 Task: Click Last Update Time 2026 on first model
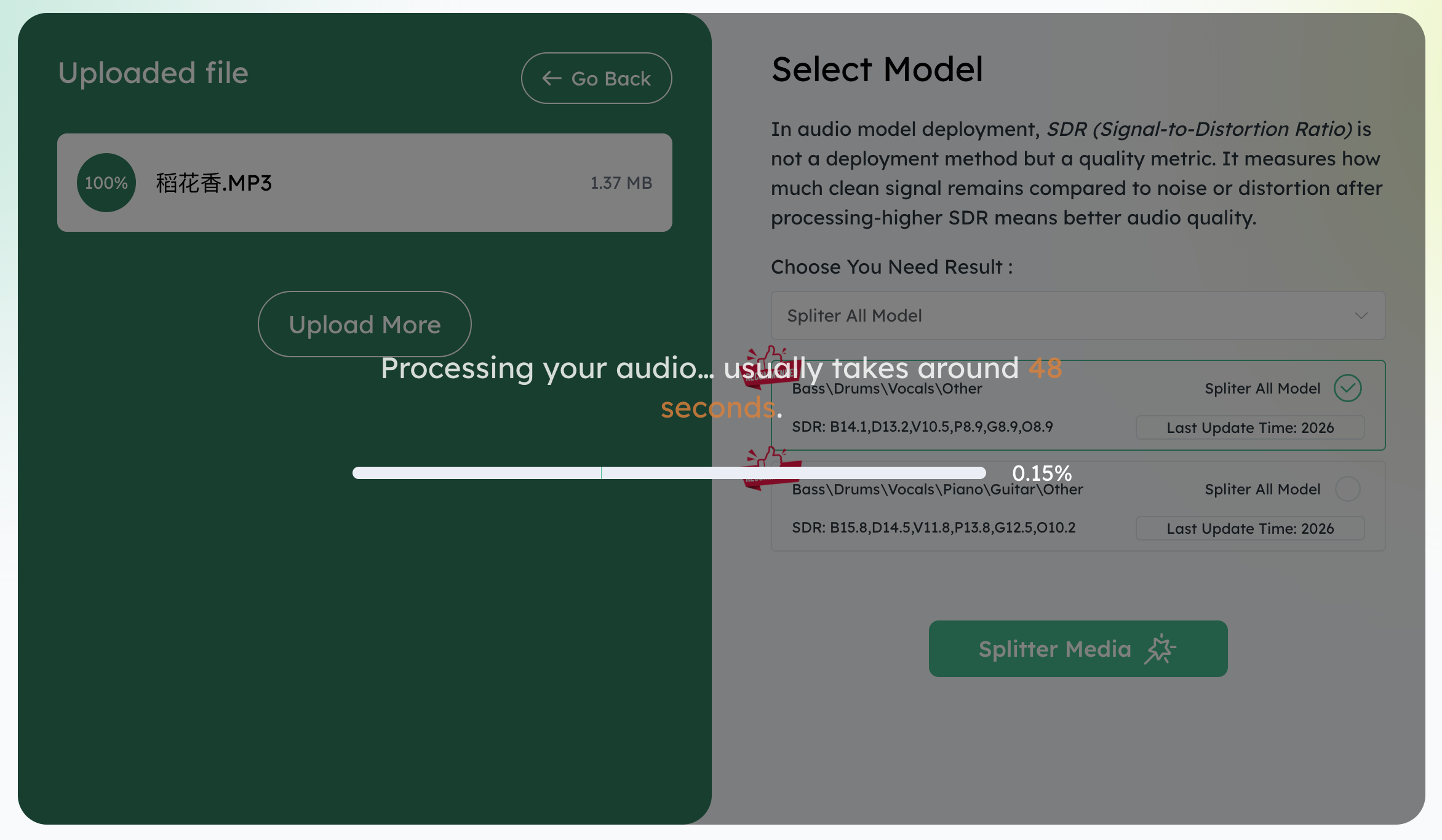(x=1249, y=427)
